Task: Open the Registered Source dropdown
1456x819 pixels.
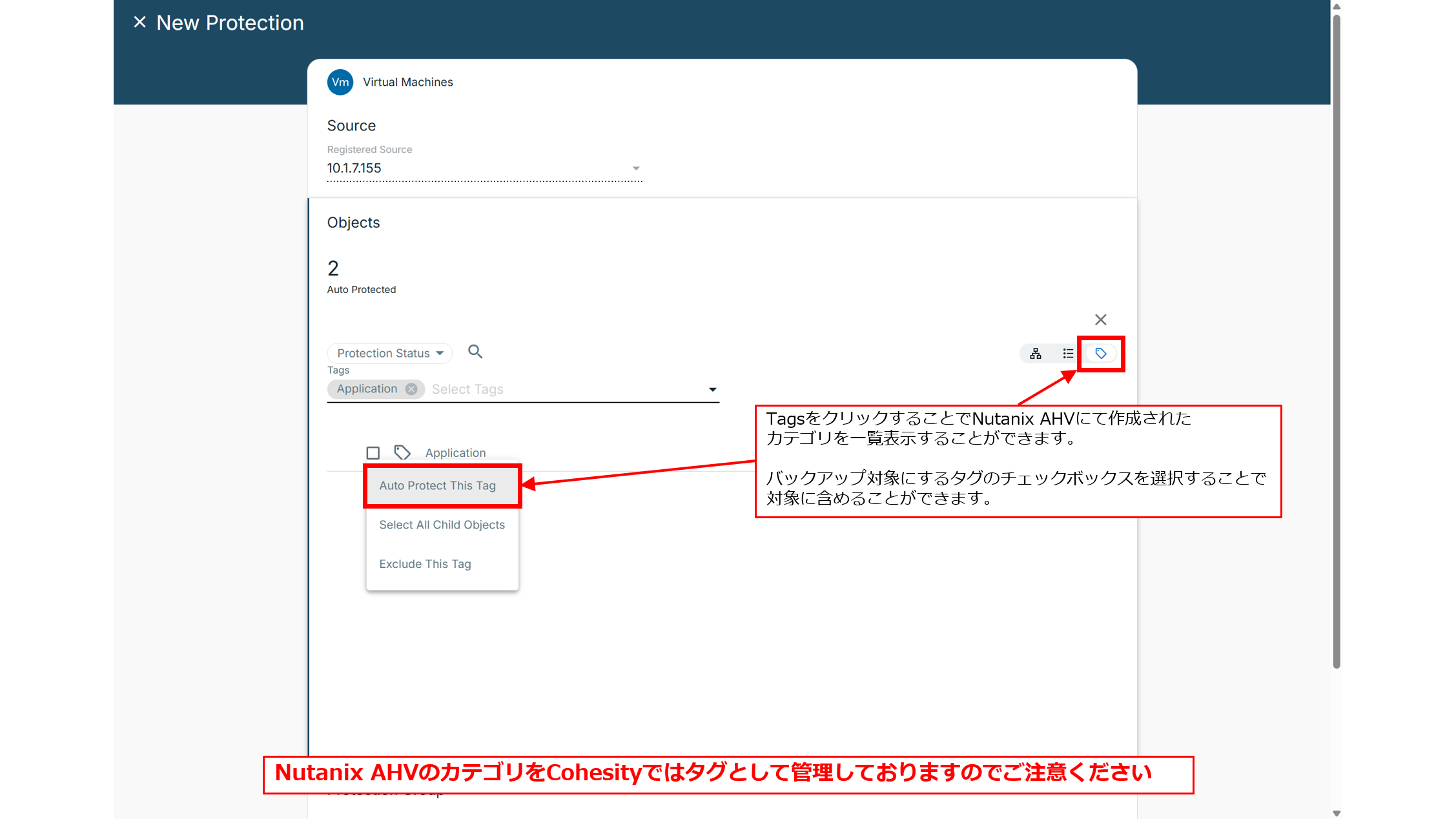Action: coord(636,168)
